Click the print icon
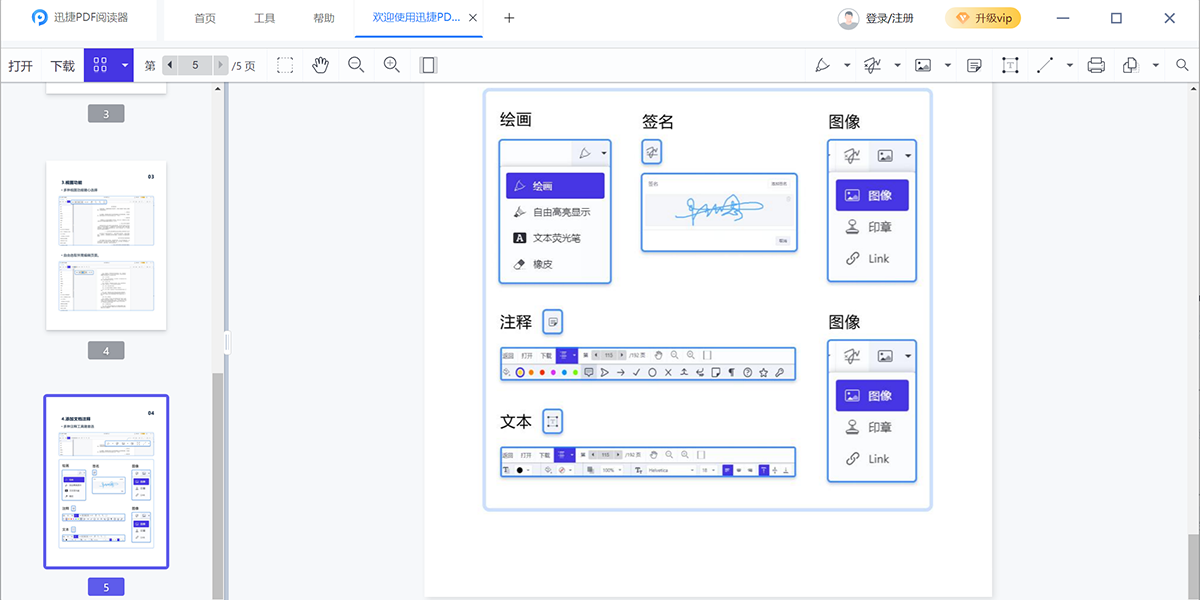1200x600 pixels. tap(1096, 65)
